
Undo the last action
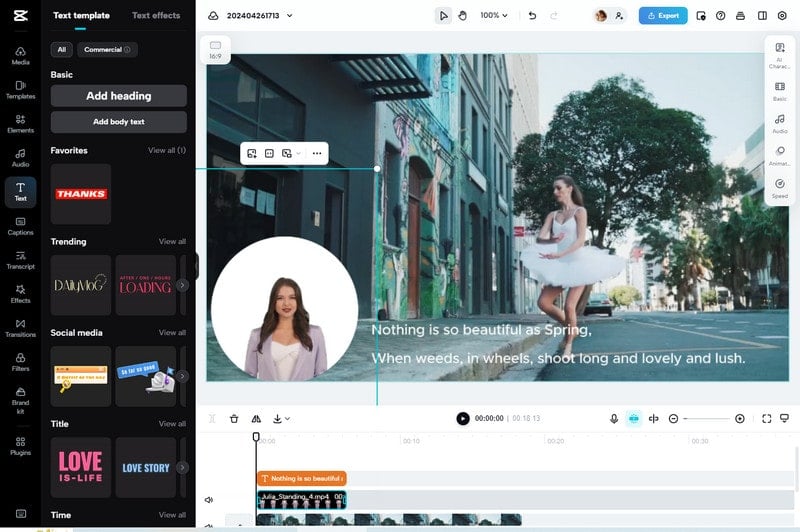(532, 16)
